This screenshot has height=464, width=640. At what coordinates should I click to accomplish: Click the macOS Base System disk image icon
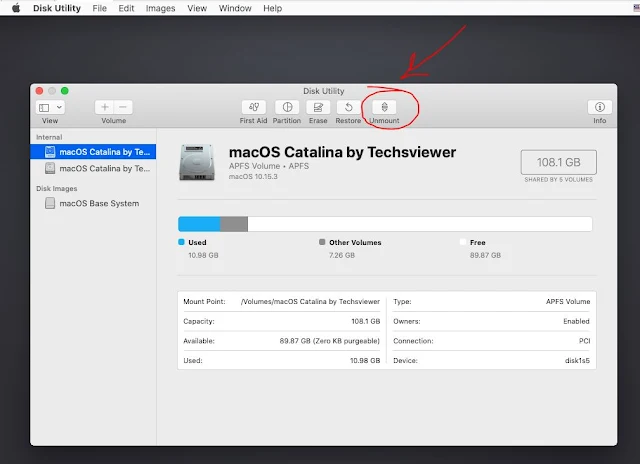coord(50,203)
